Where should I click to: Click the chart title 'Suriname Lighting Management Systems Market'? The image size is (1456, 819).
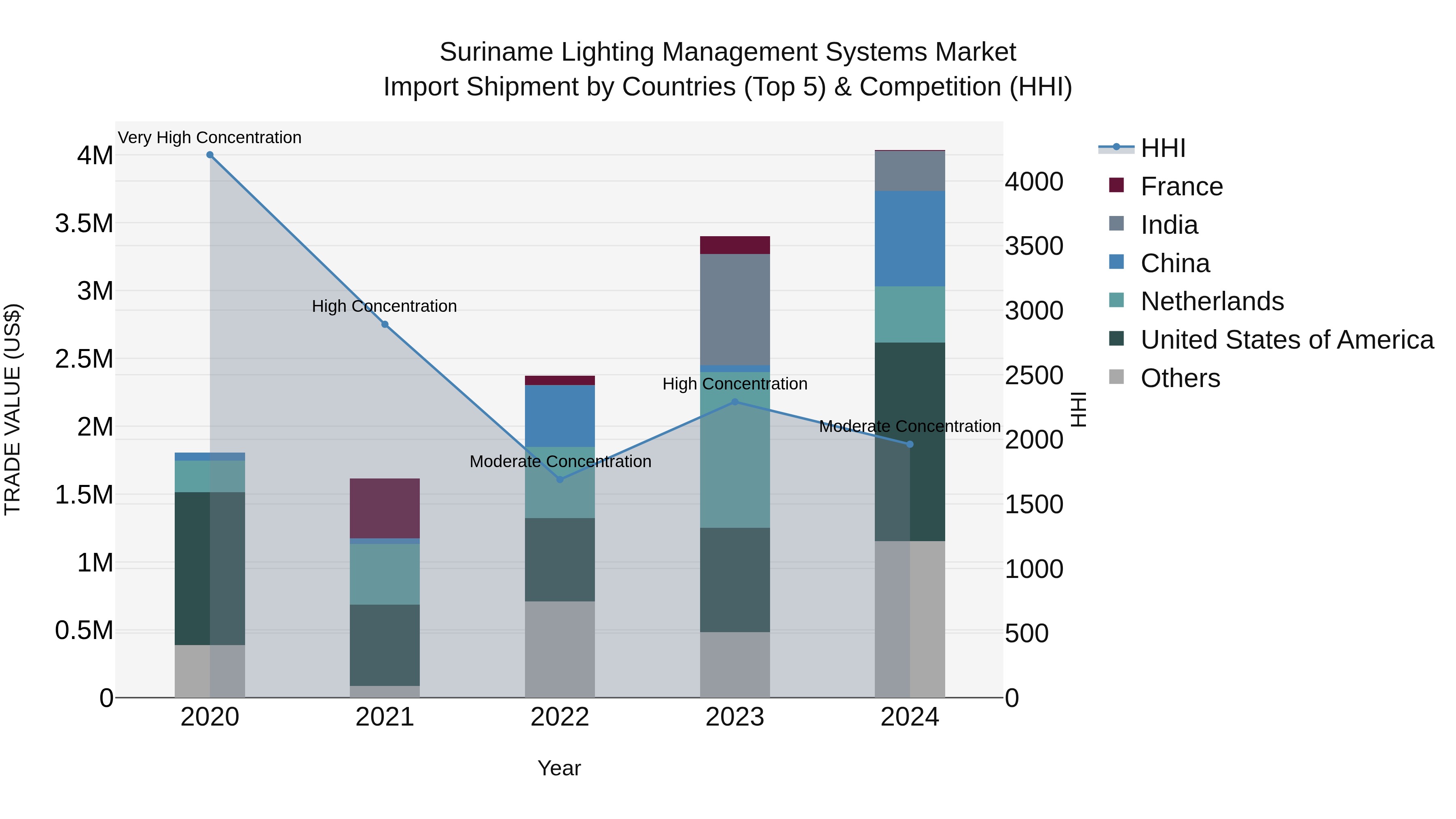[728, 52]
